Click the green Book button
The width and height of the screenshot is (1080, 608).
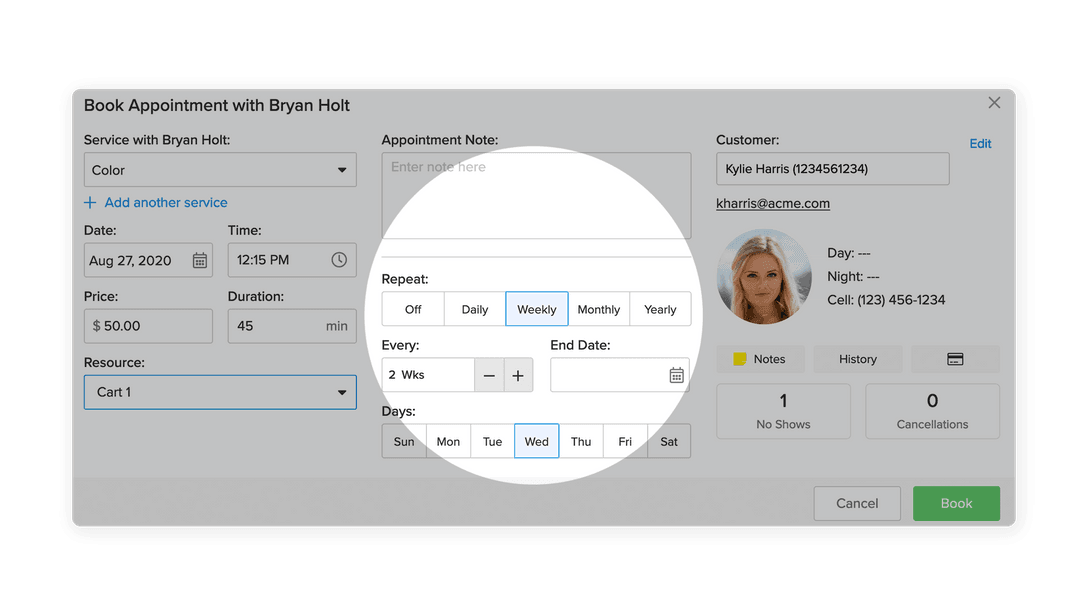[956, 503]
